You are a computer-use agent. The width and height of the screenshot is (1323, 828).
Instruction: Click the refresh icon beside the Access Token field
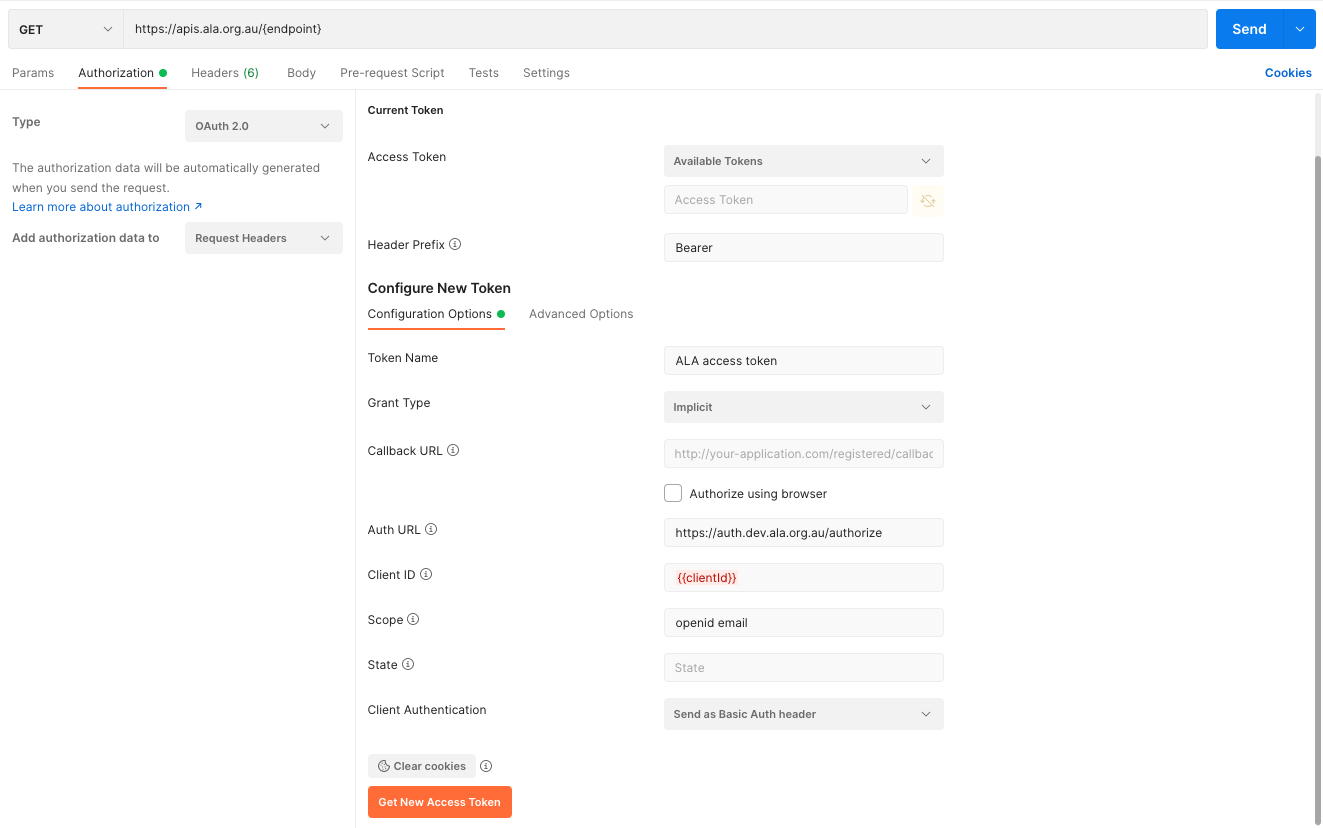[x=927, y=200]
